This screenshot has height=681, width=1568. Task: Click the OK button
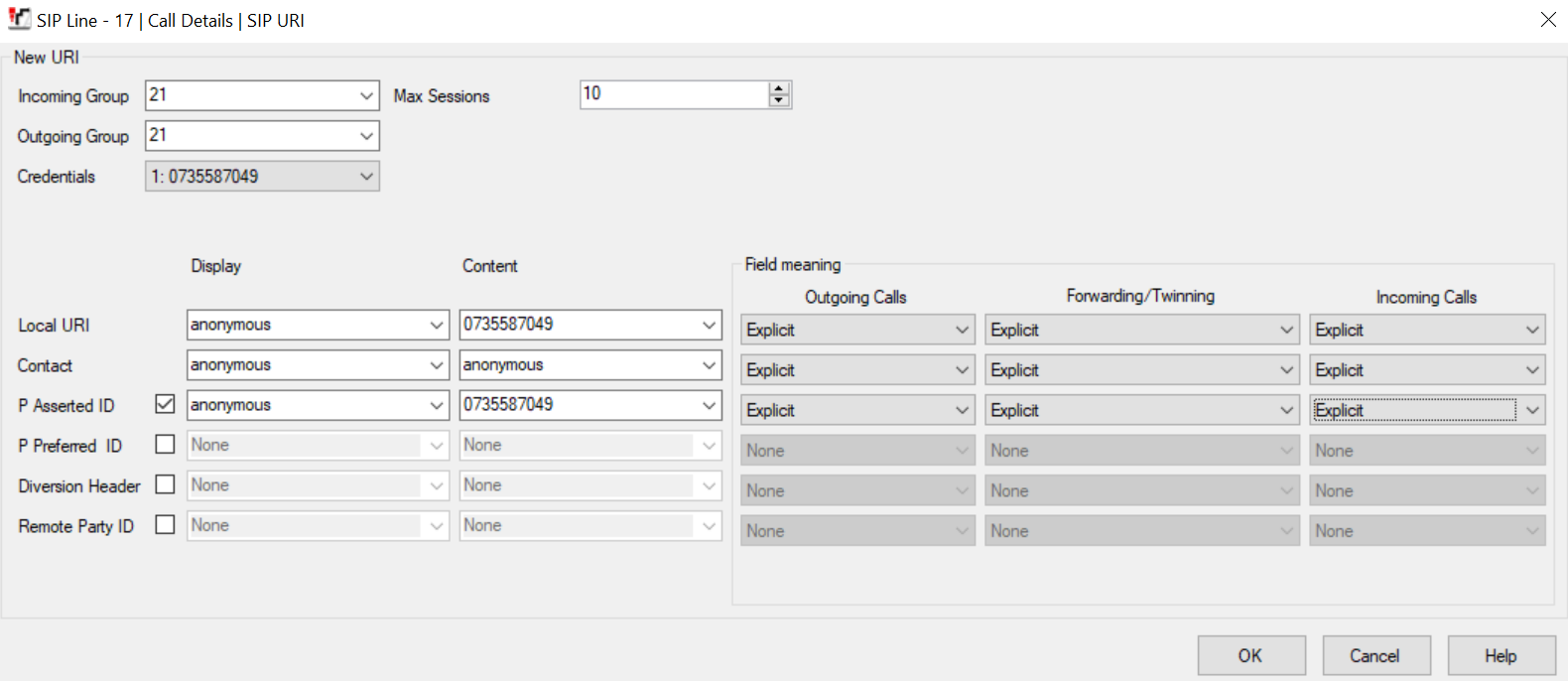pyautogui.click(x=1250, y=655)
